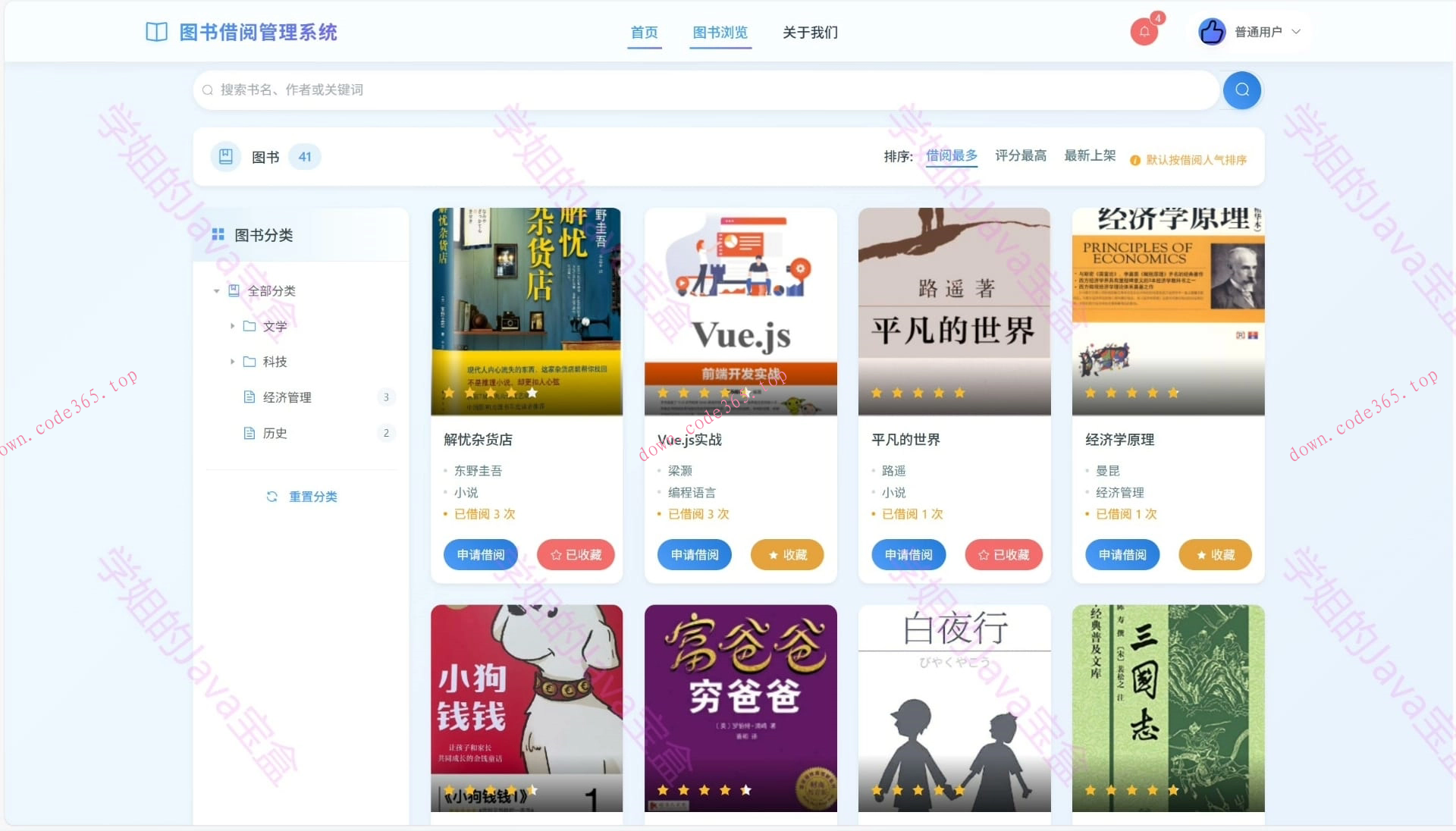This screenshot has height=831, width=1456.
Task: Toggle 已收藏 off for 解忧杂货店
Action: [576, 554]
